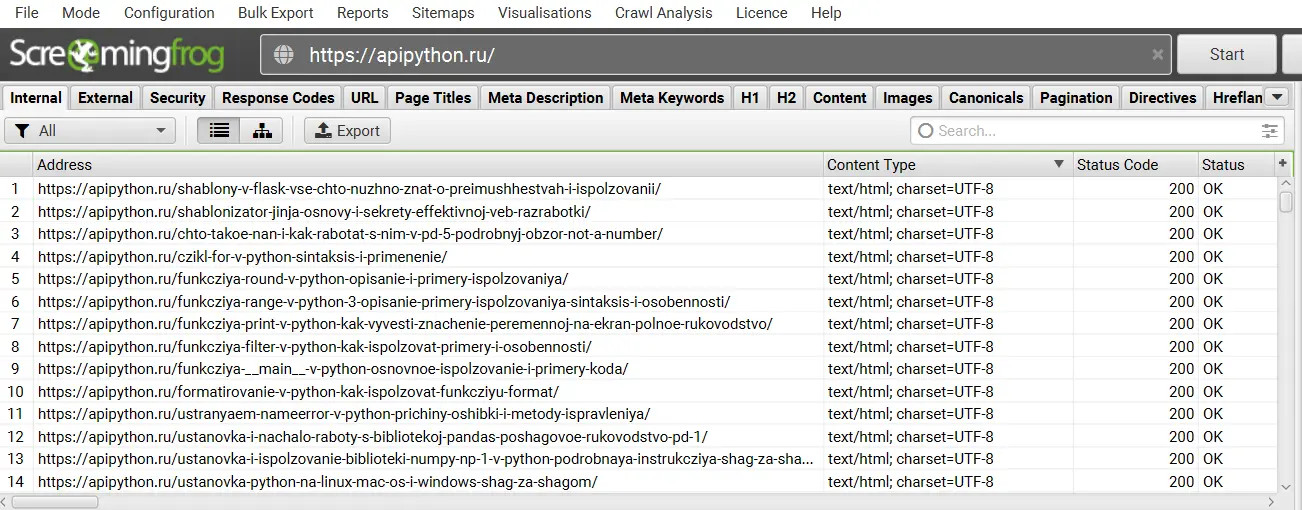
Task: Open the Bulk Export menu
Action: (276, 13)
